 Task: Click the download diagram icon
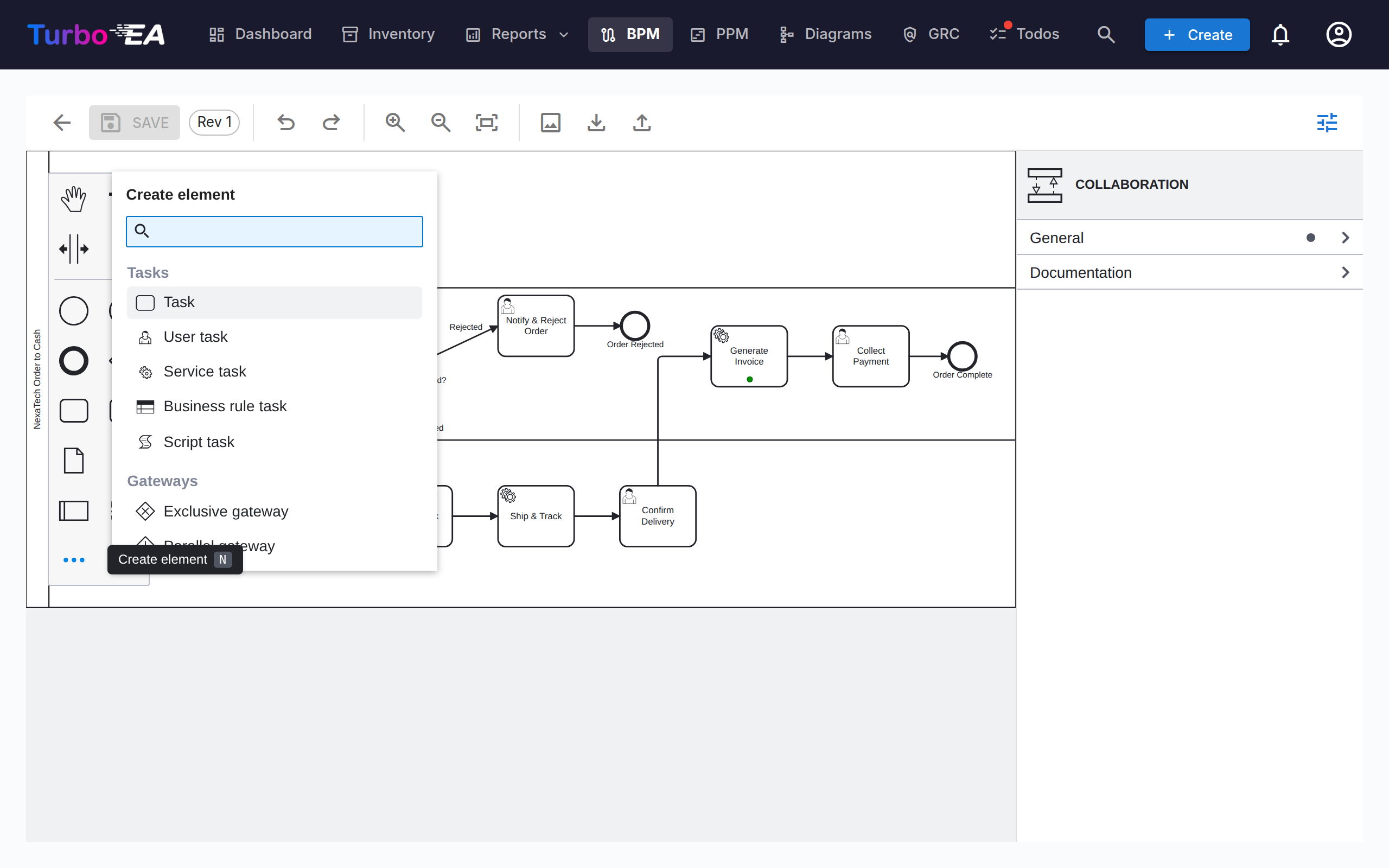click(x=596, y=123)
